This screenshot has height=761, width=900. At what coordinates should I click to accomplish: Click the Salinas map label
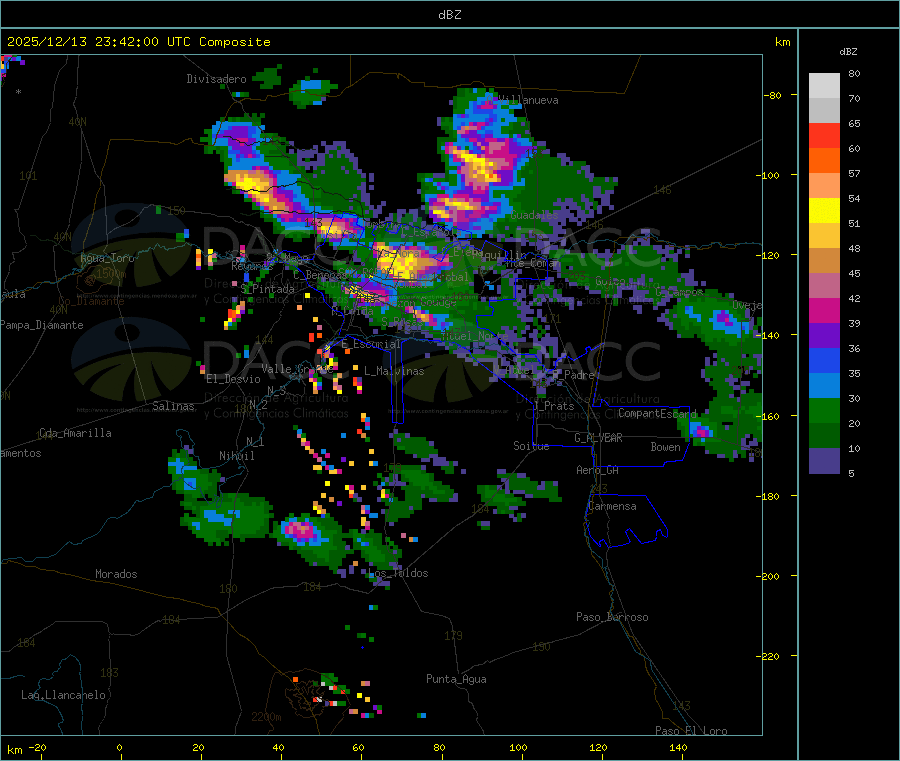coord(173,406)
